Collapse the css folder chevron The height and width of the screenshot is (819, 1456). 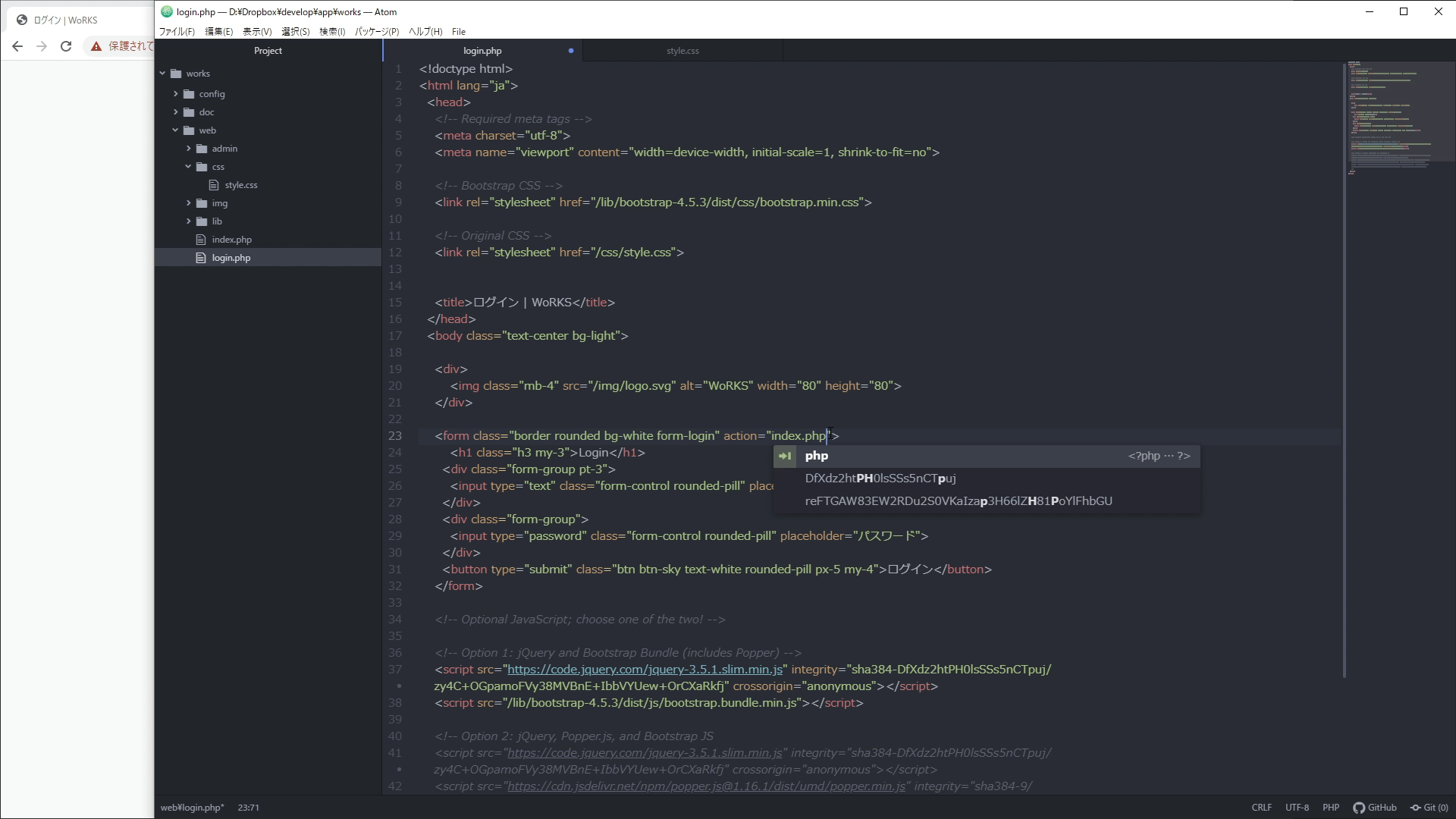tap(188, 167)
